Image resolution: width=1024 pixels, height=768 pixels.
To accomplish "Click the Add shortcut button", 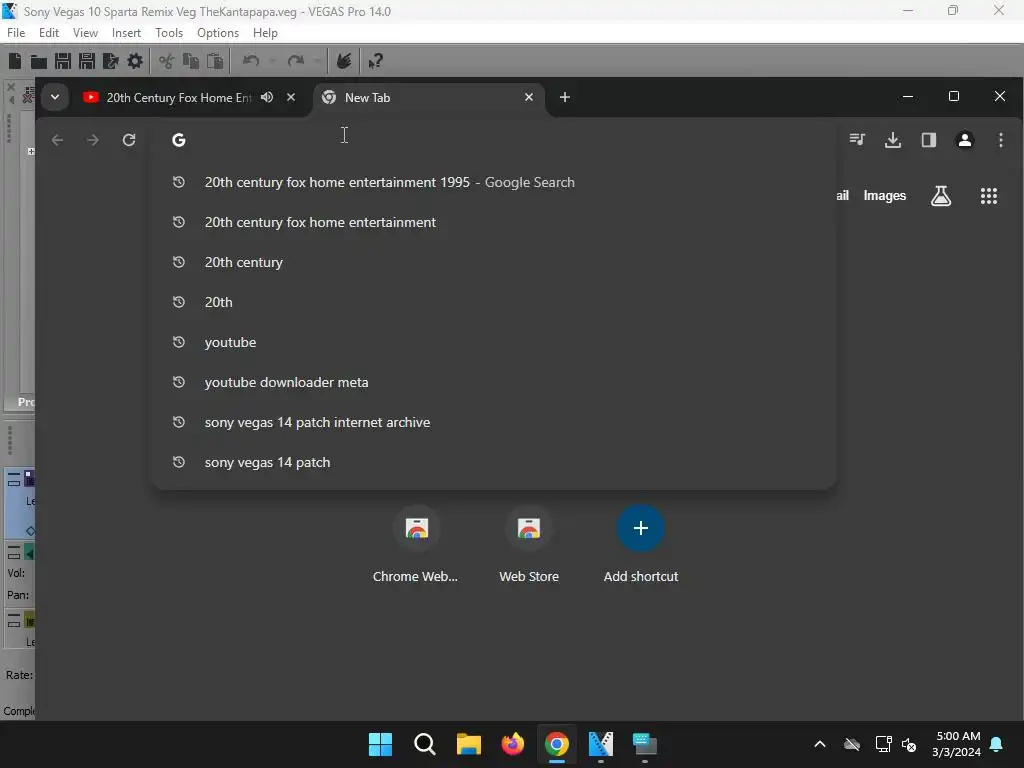I will (641, 545).
